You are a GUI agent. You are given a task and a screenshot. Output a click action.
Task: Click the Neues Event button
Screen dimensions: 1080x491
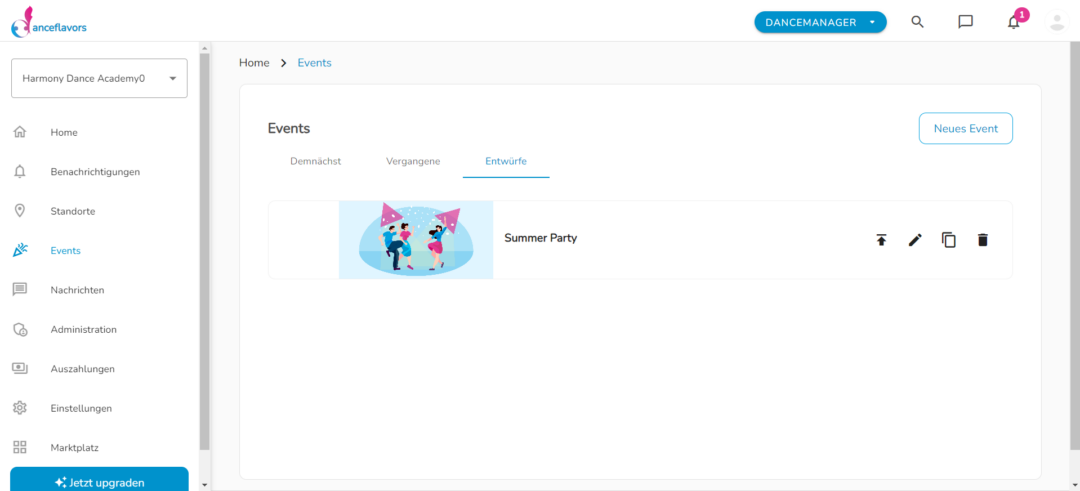tap(966, 128)
